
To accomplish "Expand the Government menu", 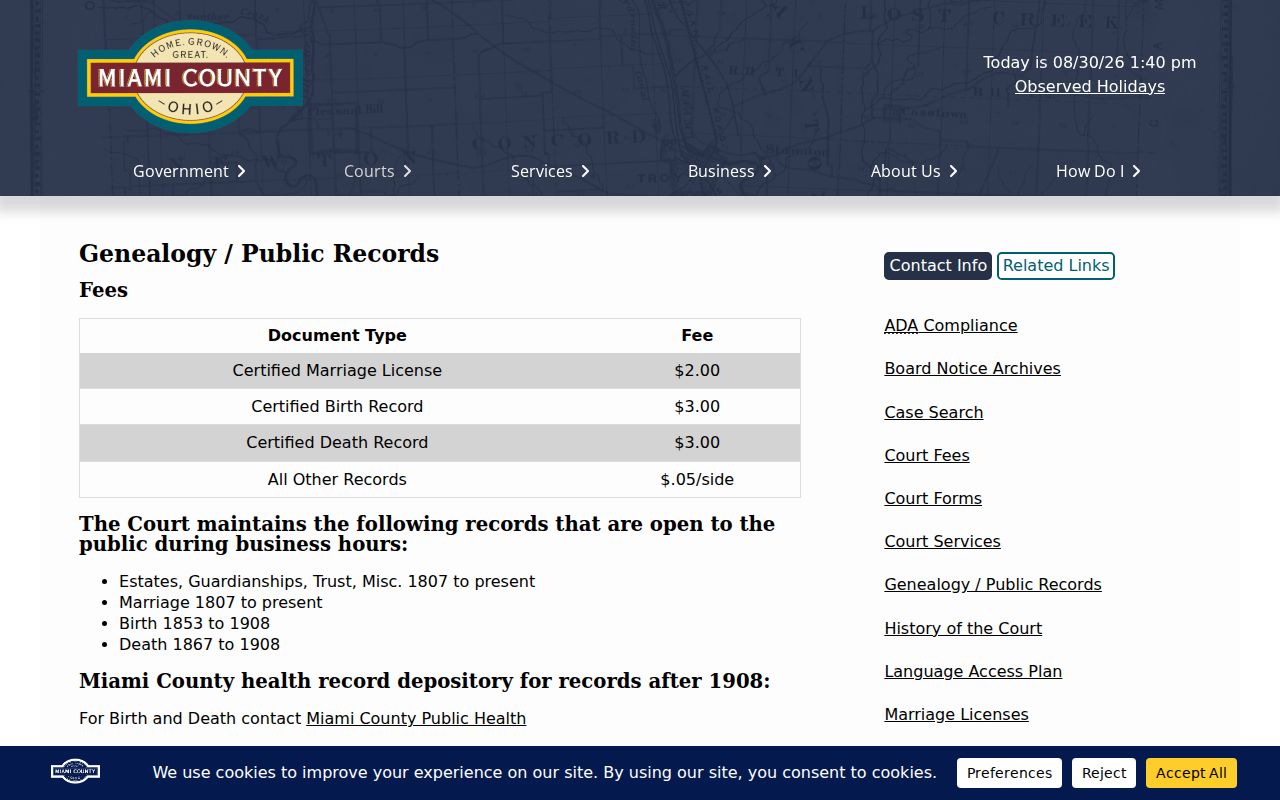I will click(x=189, y=171).
